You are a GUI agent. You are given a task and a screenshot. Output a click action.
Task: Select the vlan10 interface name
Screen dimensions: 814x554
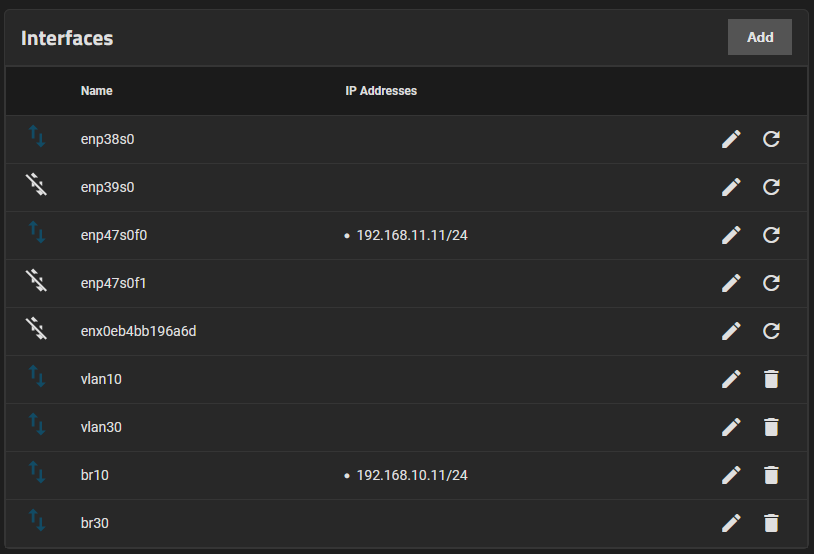click(x=101, y=379)
